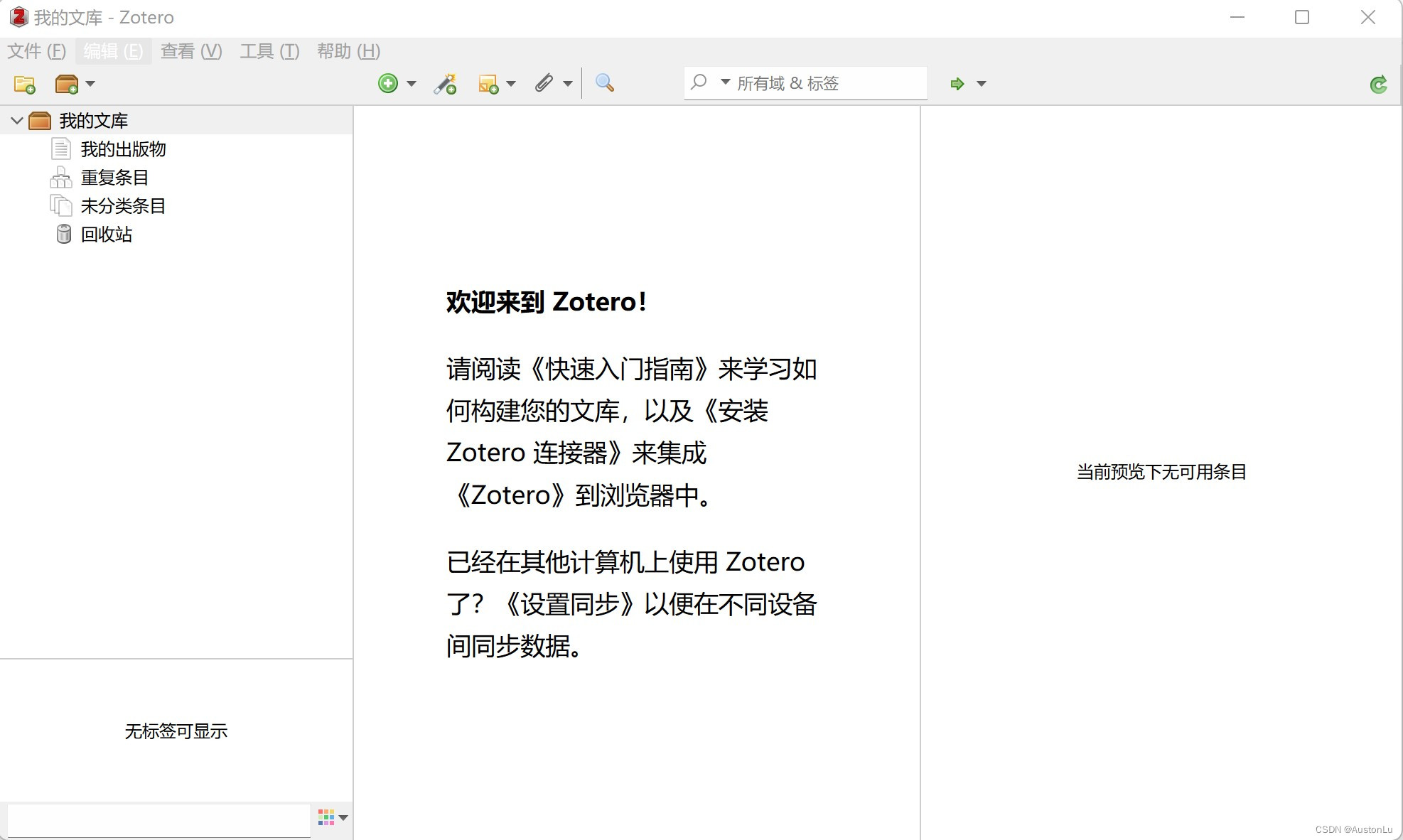1403x840 pixels.
Task: Open the new item type dropdown arrow
Action: pyautogui.click(x=412, y=84)
